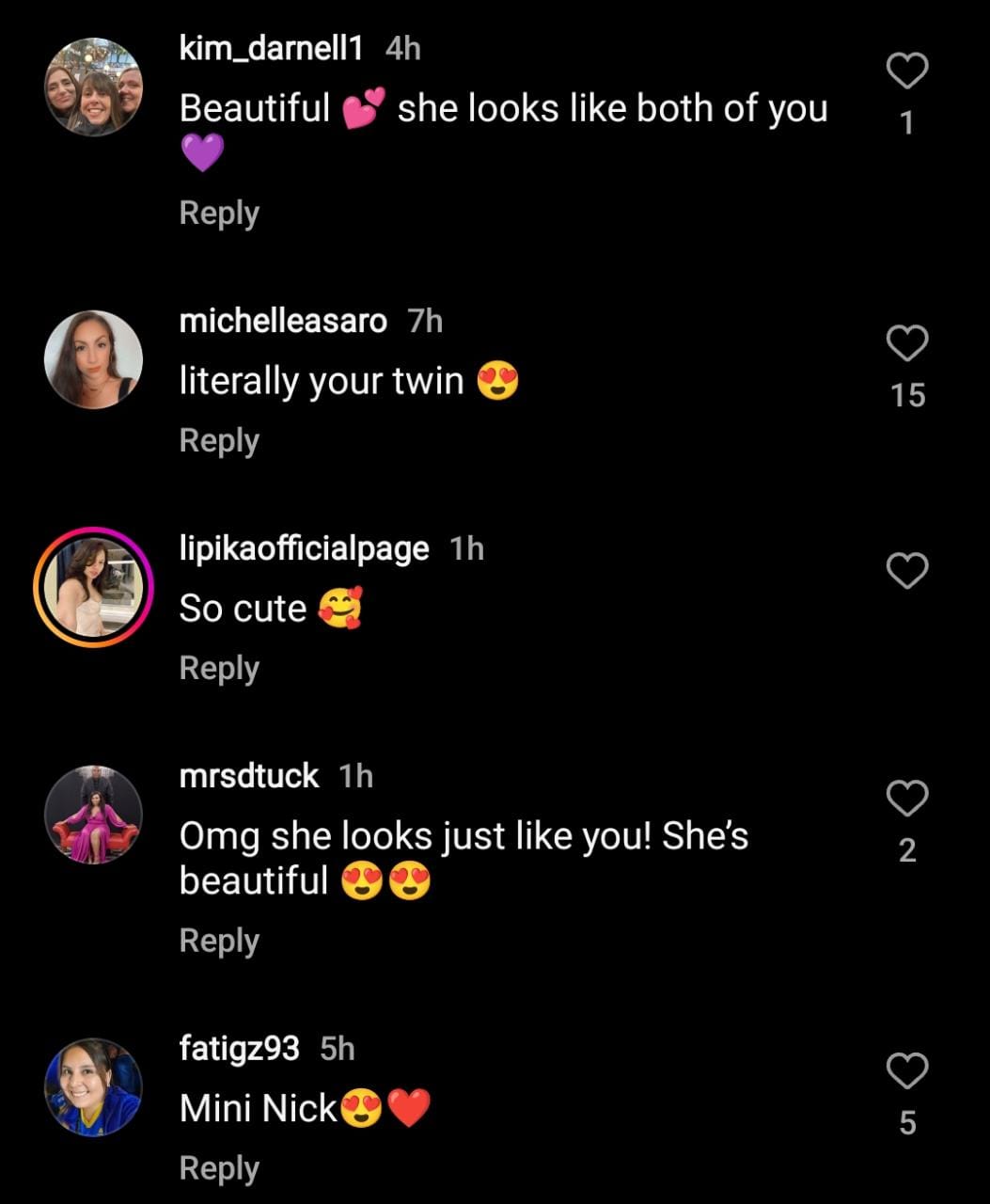
Task: Reply to lipikaofficialpage's comment
Action: click(219, 668)
